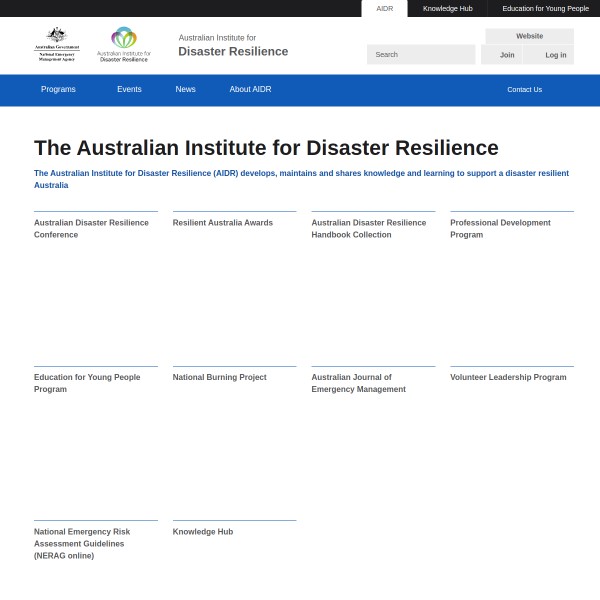Click the Website button in header

pos(529,36)
